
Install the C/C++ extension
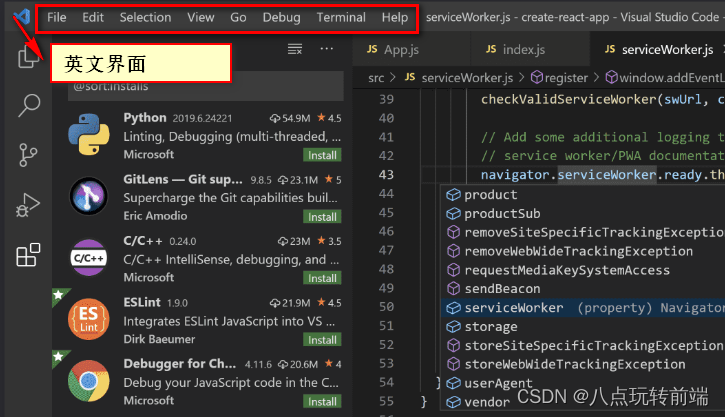[x=322, y=278]
